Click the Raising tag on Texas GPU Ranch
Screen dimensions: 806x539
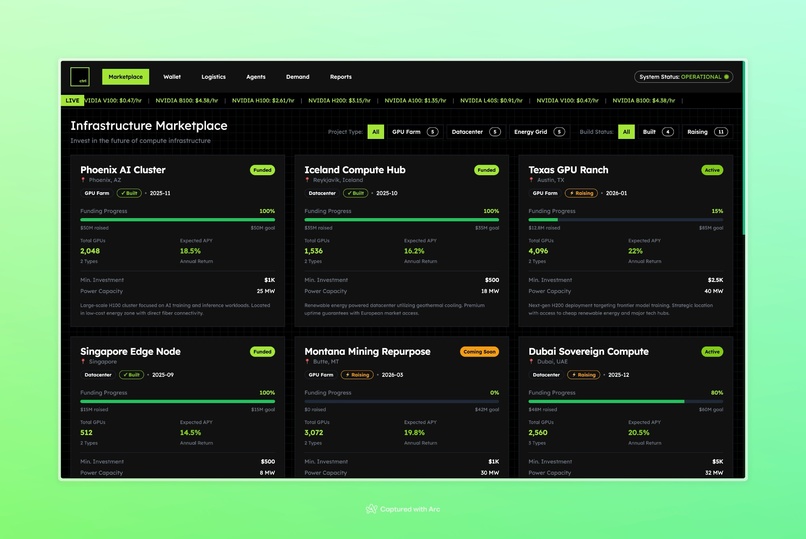click(581, 193)
